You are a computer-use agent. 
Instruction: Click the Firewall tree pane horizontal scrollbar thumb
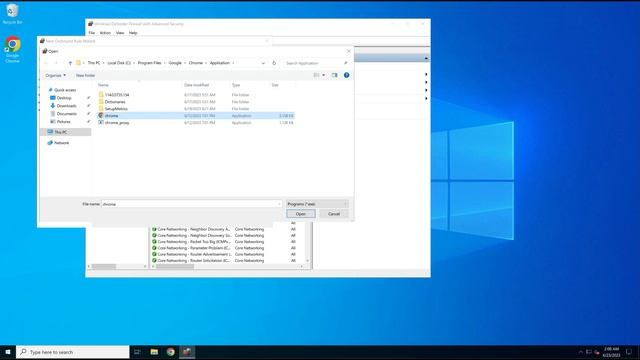pos(104,267)
